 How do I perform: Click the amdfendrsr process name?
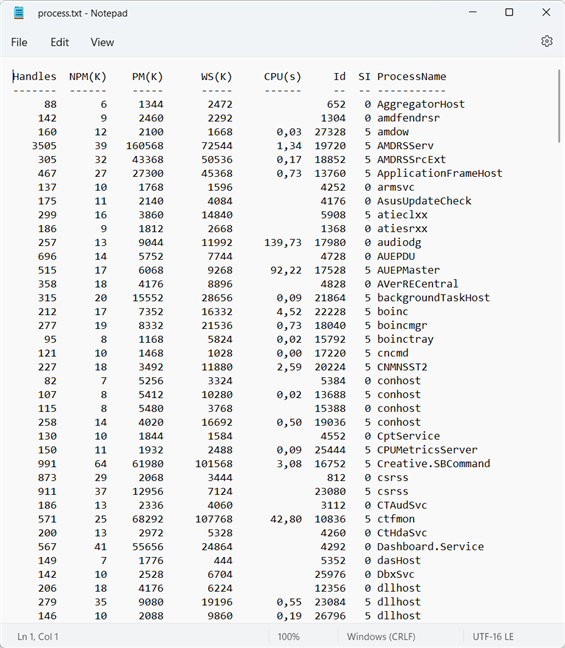pos(408,118)
